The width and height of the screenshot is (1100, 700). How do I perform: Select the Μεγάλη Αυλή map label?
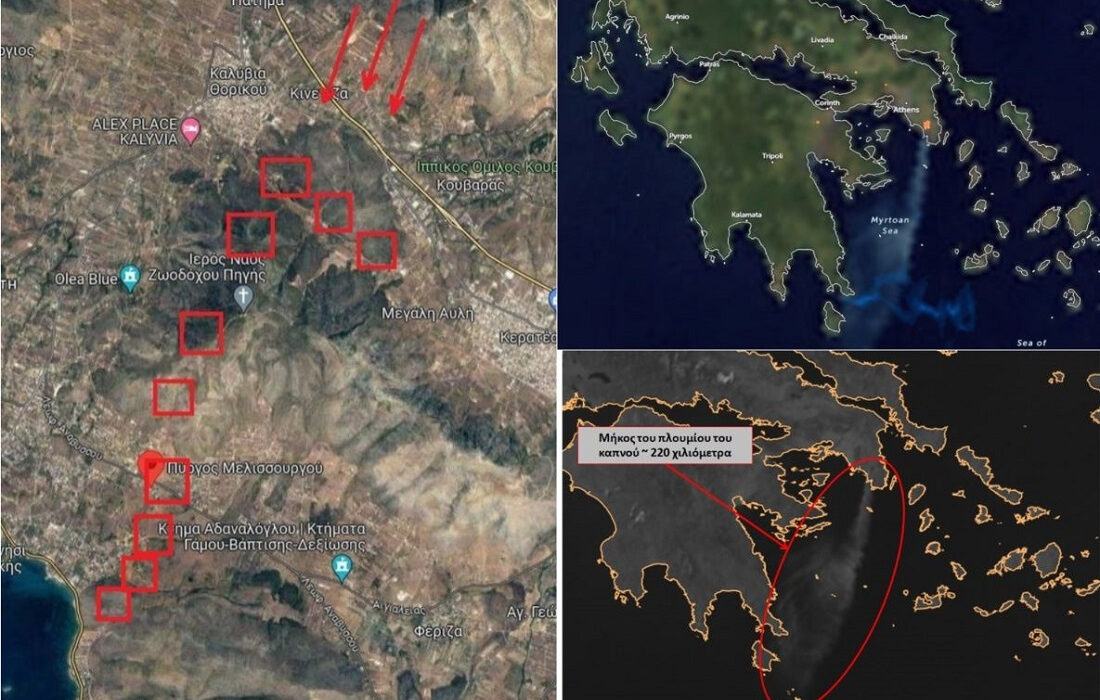(x=427, y=314)
